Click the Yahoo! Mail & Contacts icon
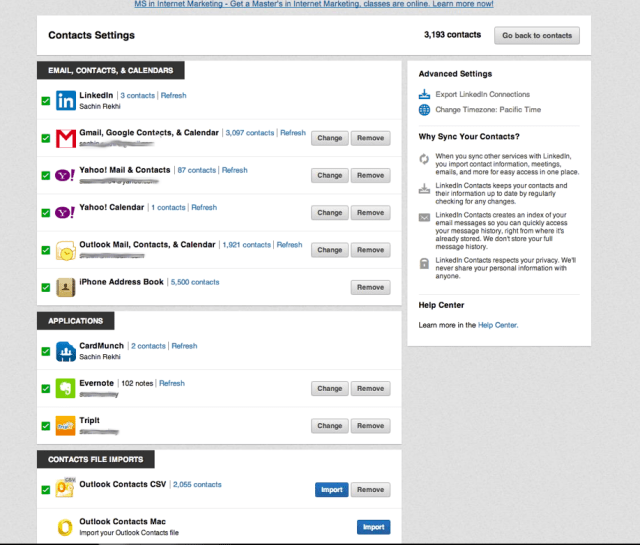This screenshot has width=640, height=545. pyautogui.click(x=65, y=176)
